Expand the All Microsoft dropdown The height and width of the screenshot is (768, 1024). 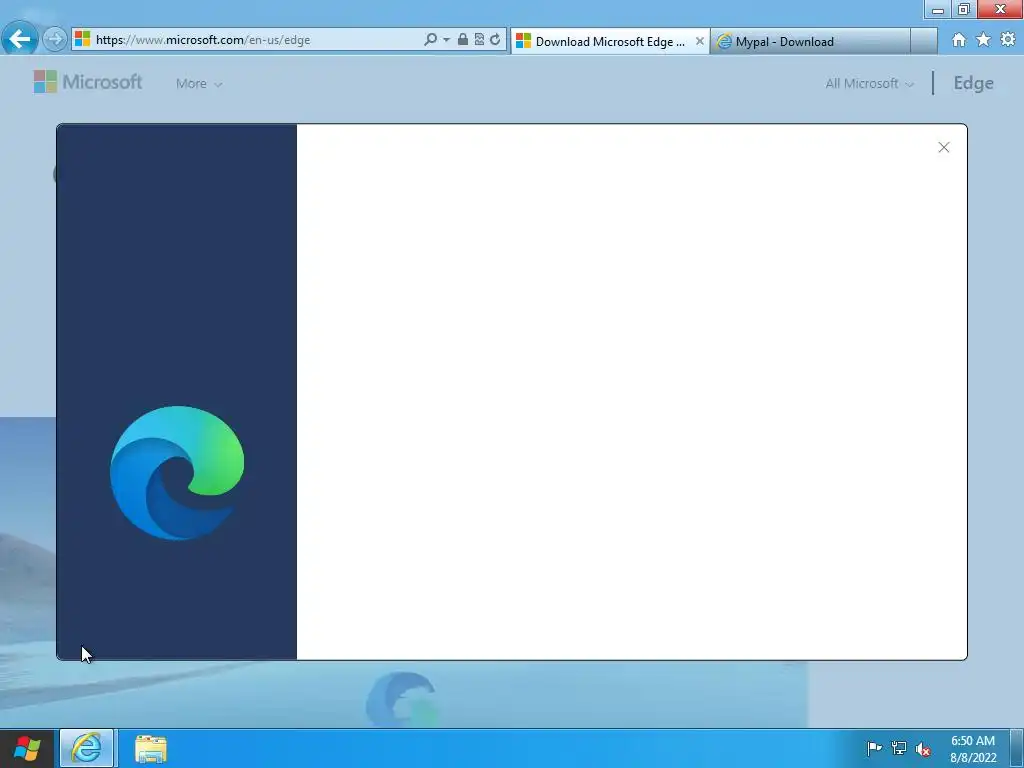coord(869,84)
